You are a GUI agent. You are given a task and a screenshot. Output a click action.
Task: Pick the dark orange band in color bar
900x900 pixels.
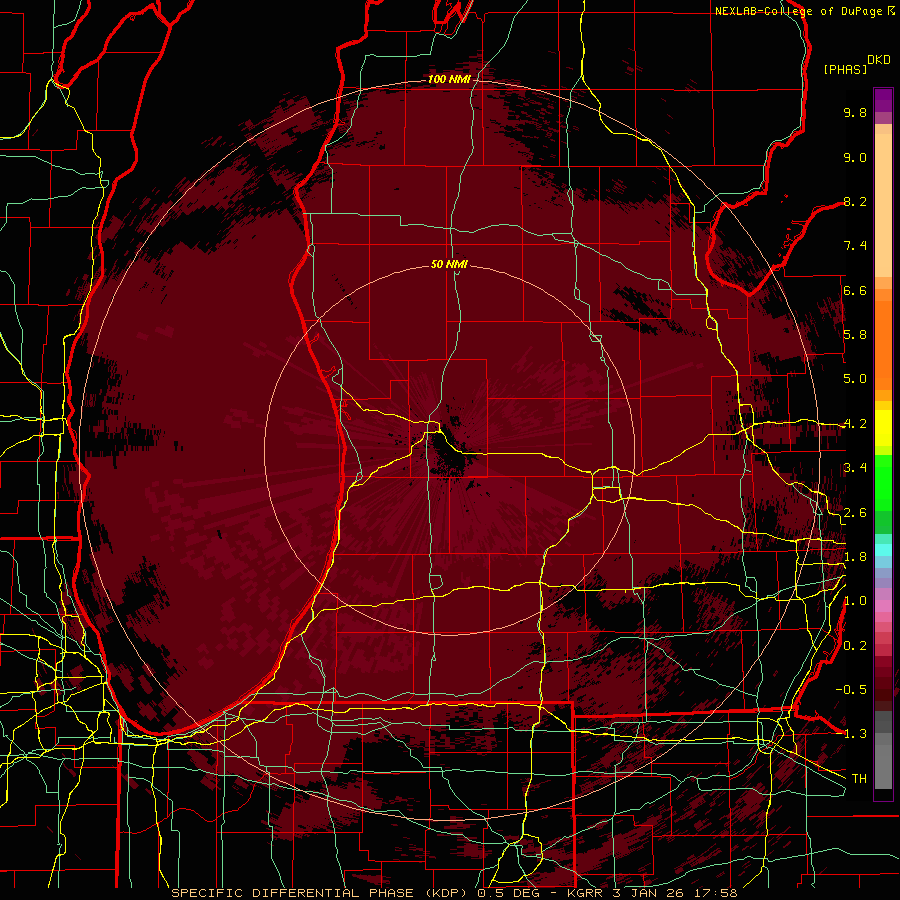point(883,344)
